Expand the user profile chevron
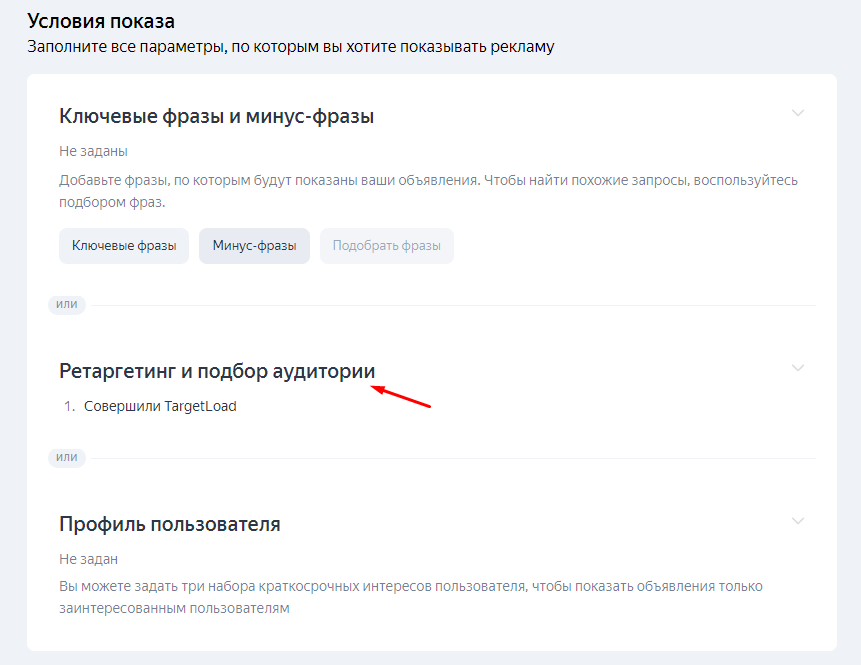This screenshot has width=861, height=665. 797,521
